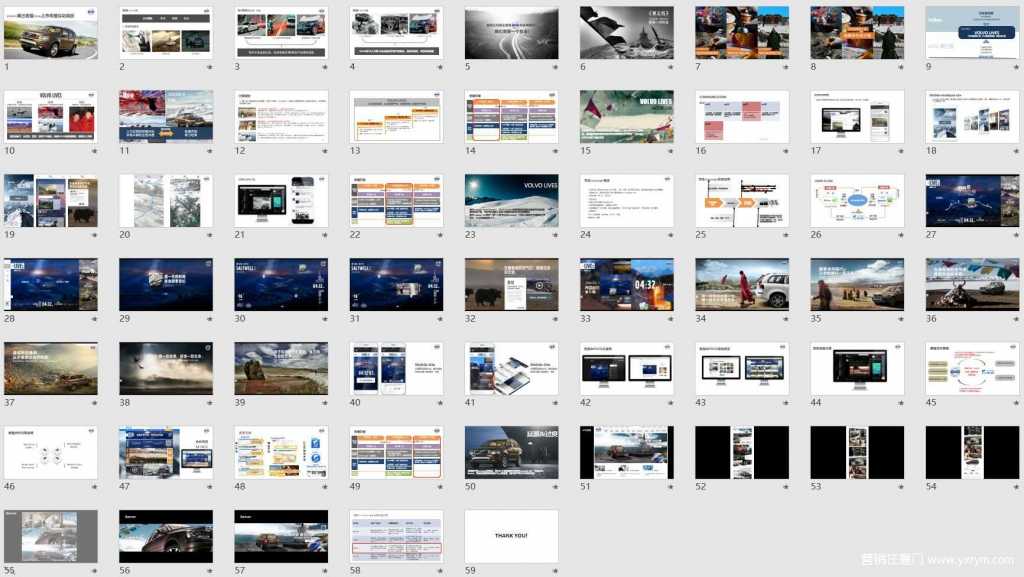Click the transition star under slide 18

click(x=1016, y=151)
